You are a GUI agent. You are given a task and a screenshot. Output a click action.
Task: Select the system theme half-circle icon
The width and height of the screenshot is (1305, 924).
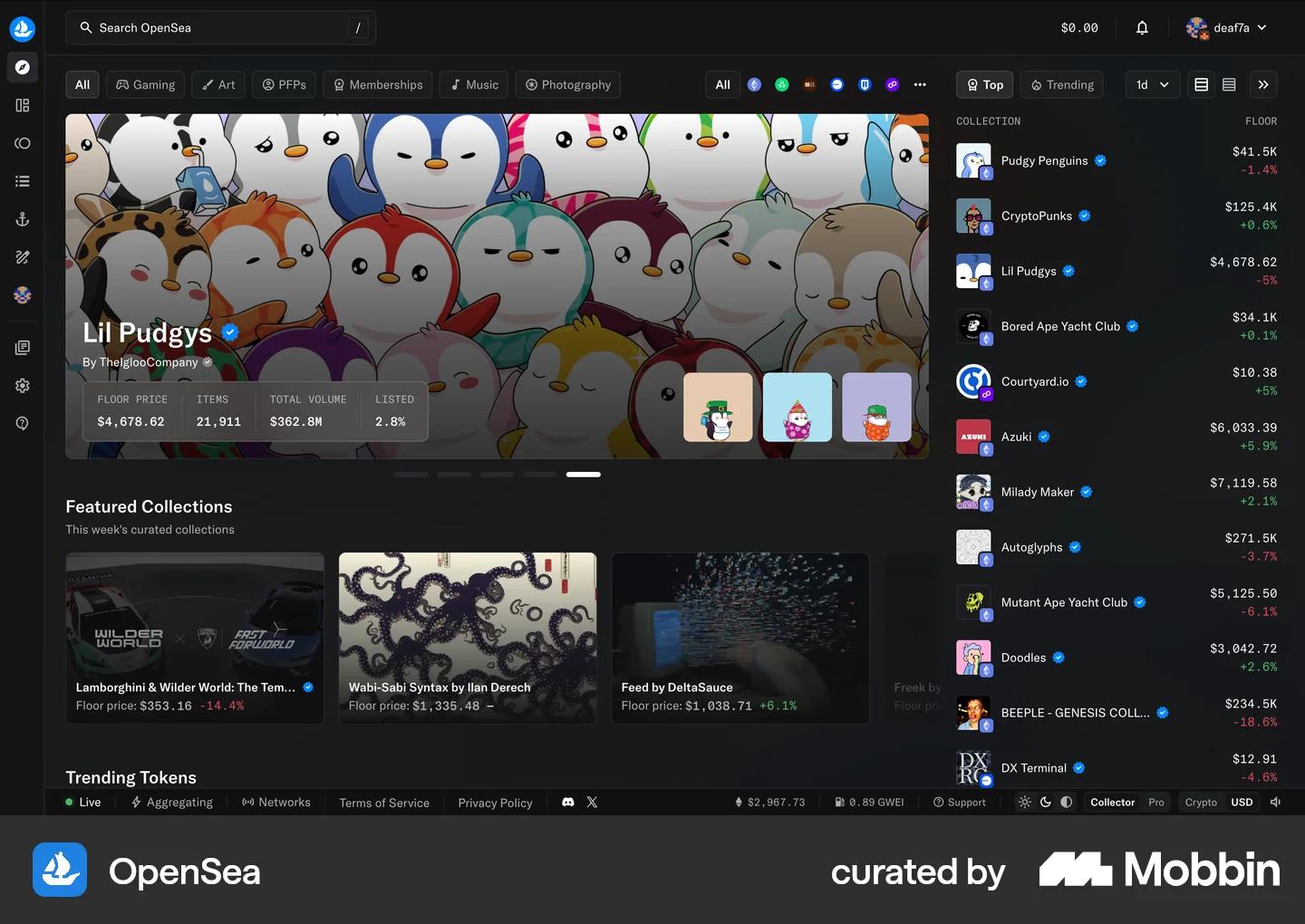click(1067, 803)
